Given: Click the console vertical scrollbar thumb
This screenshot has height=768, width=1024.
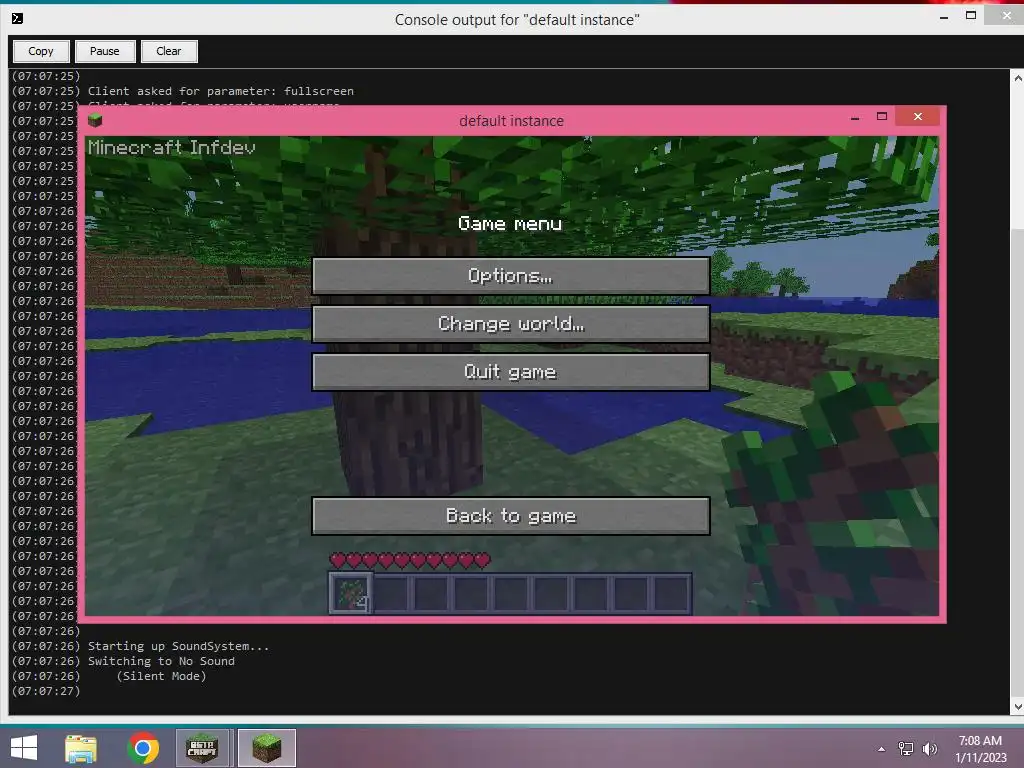Looking at the screenshot, I should point(1017,462).
